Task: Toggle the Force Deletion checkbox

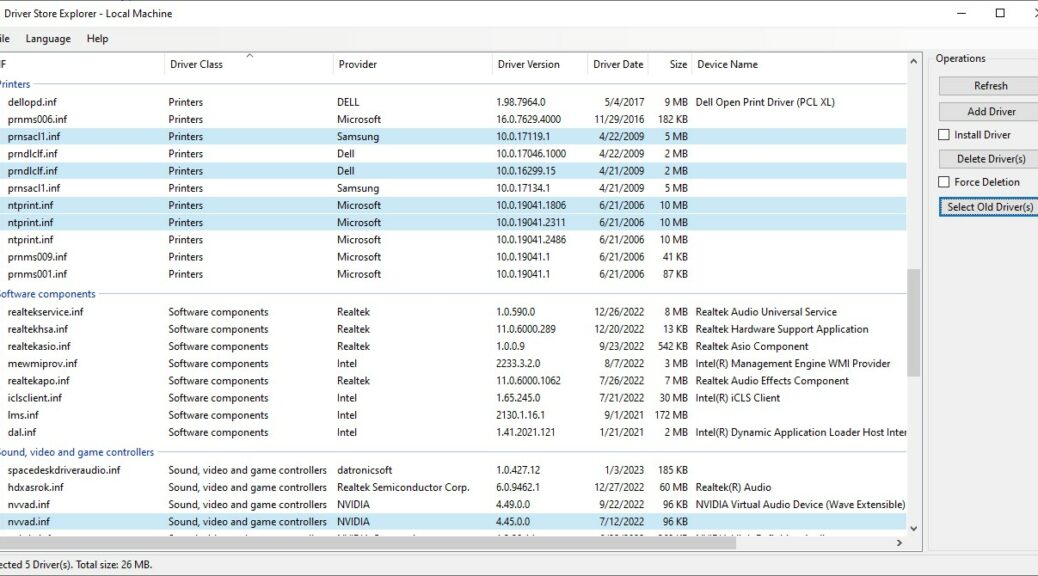Action: click(x=944, y=182)
